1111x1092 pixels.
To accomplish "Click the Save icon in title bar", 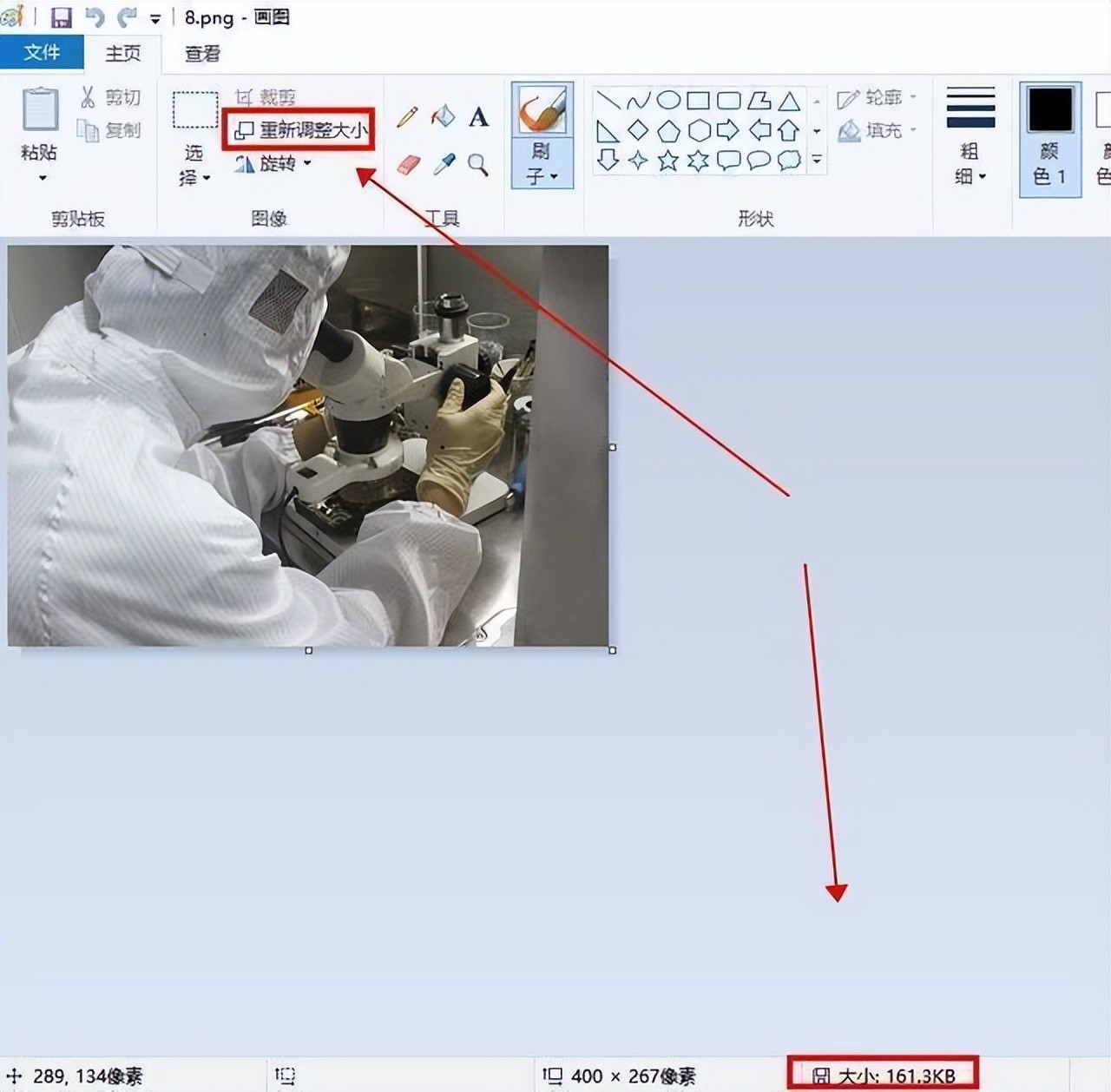I will [x=61, y=17].
